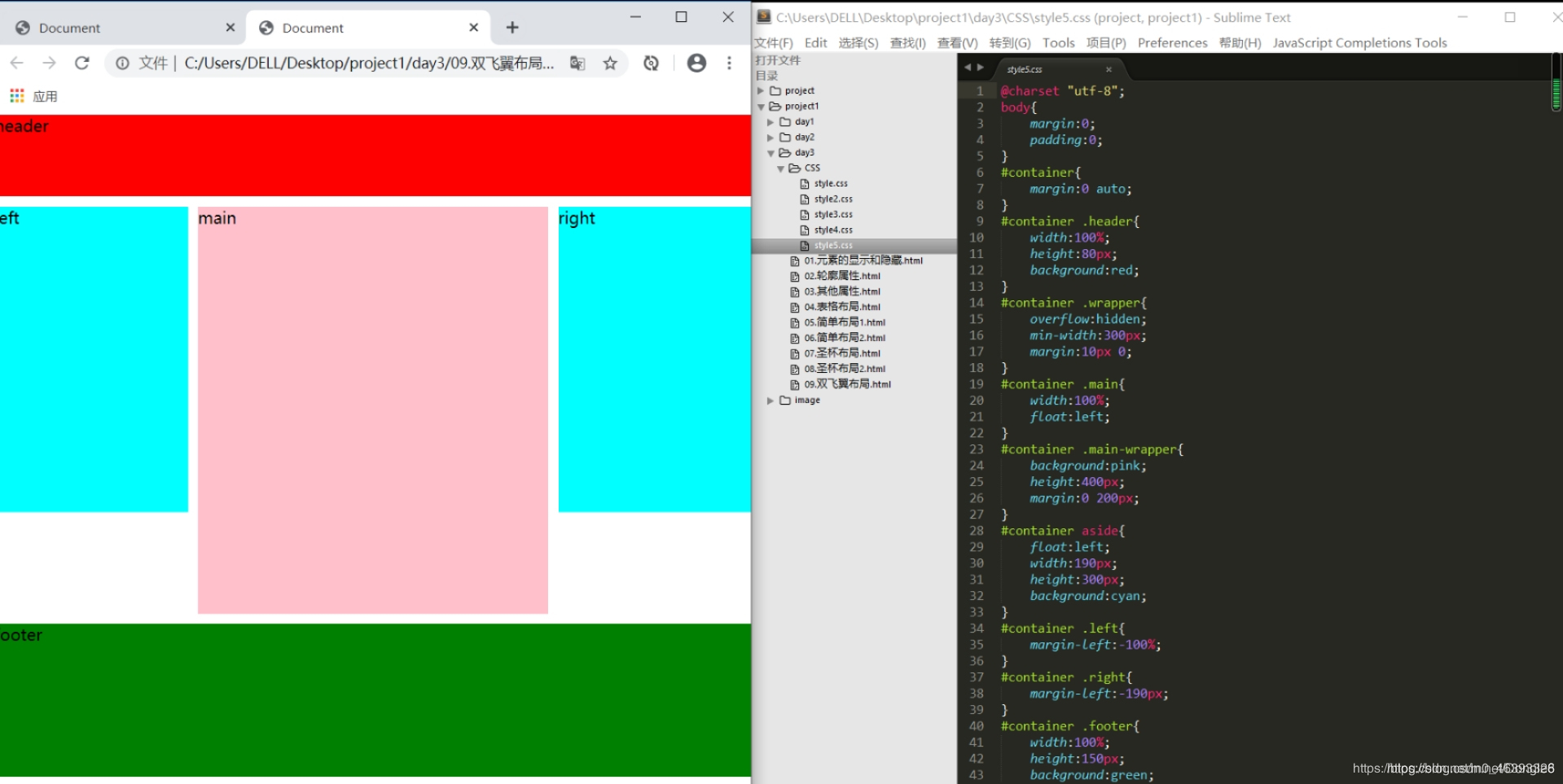Close the first Document tab
This screenshot has width=1563, height=784.
230,28
